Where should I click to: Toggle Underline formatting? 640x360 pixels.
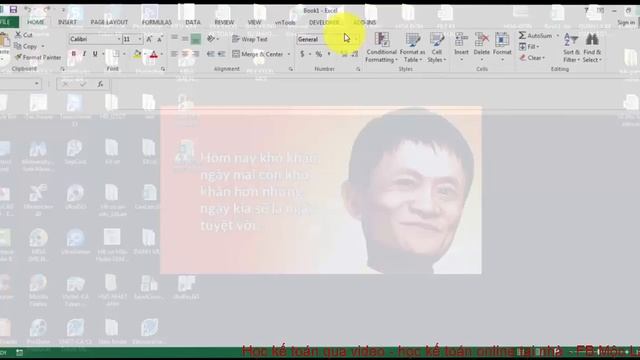95,54
